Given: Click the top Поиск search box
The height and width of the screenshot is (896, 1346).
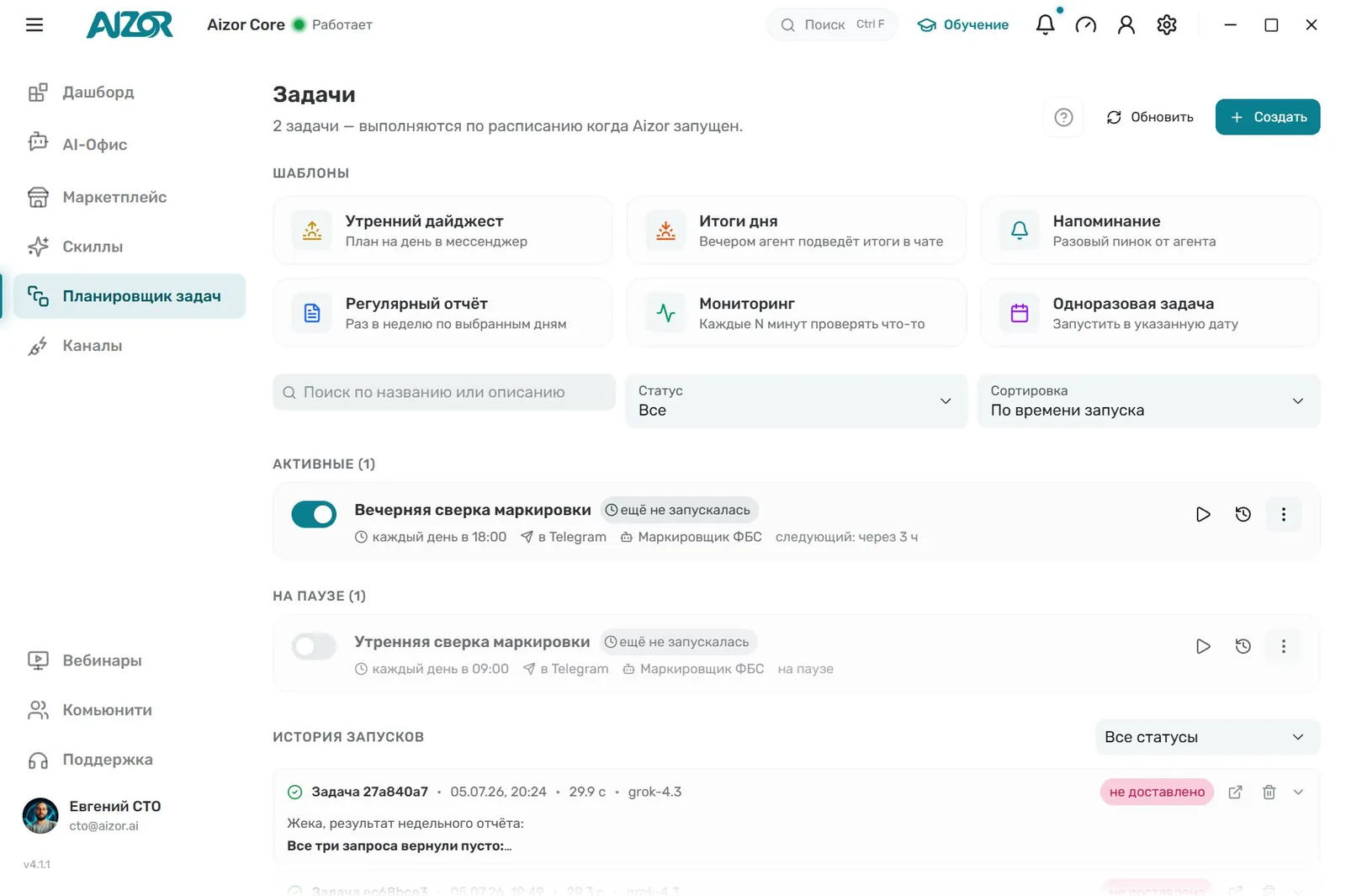Looking at the screenshot, I should pyautogui.click(x=831, y=24).
